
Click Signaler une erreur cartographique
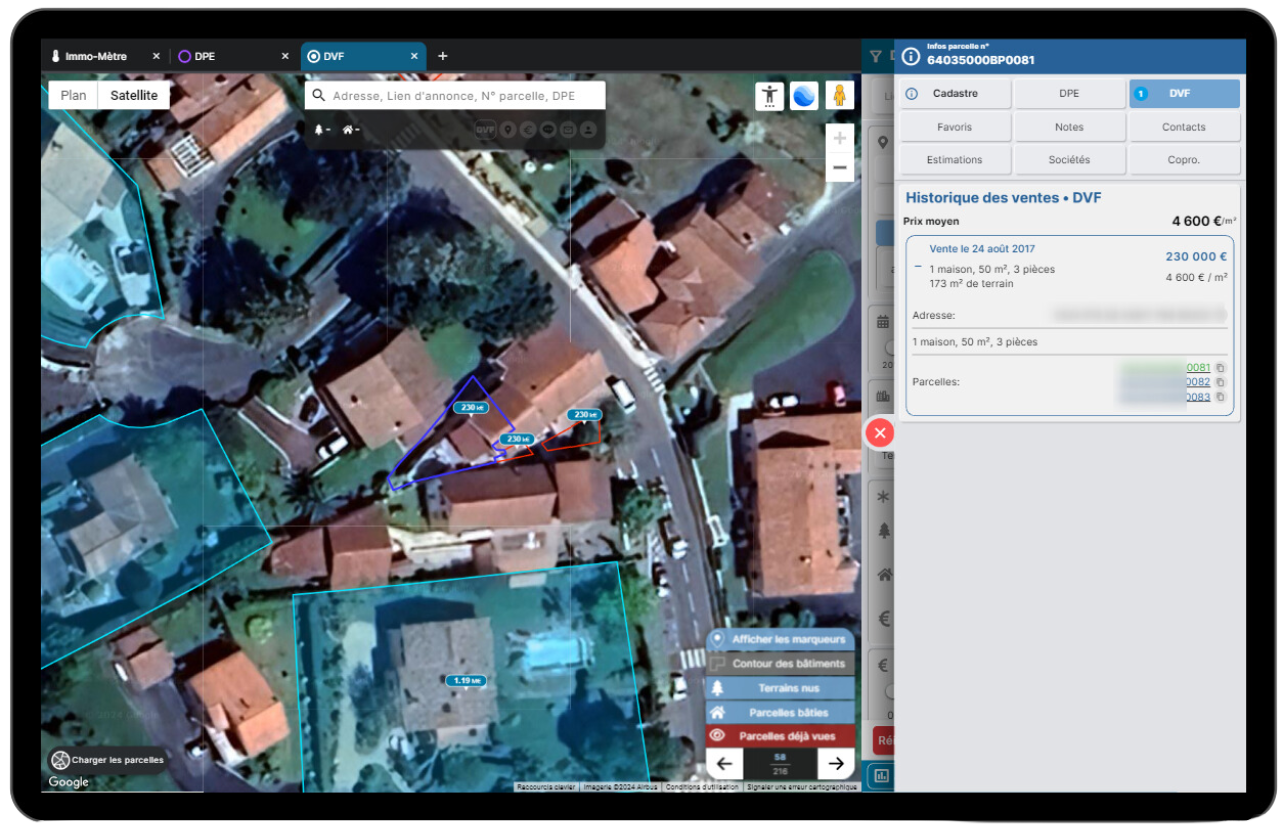click(801, 787)
